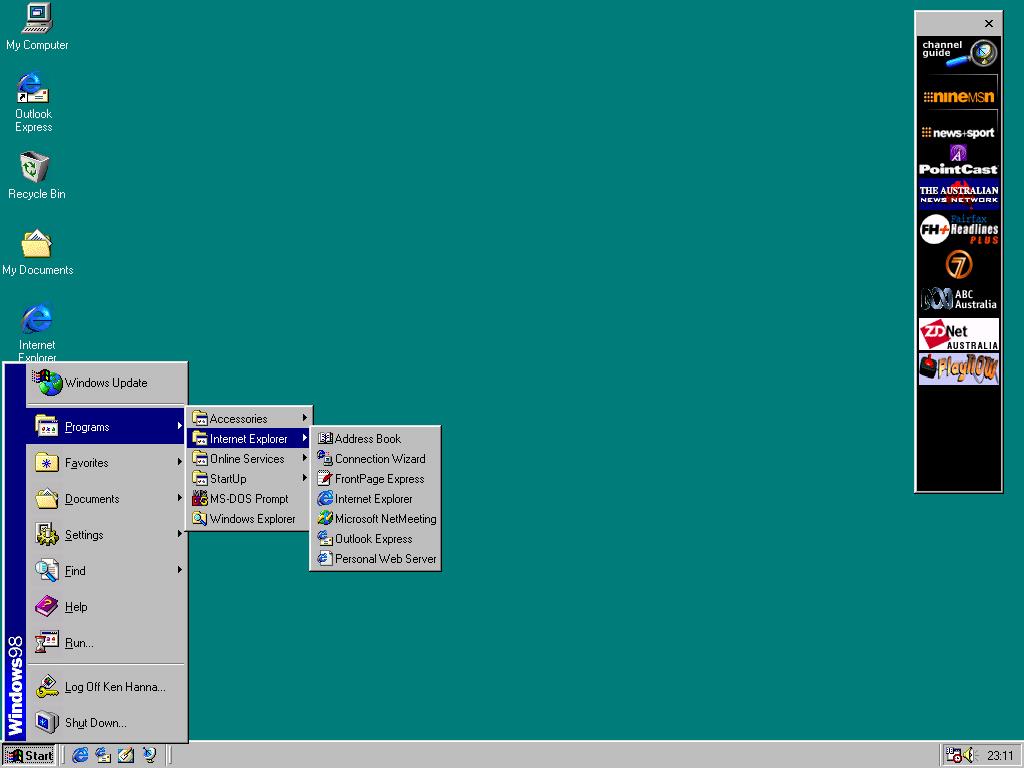Open the Channel 7 logo channel
Image resolution: width=1024 pixels, height=768 pixels.
[x=959, y=264]
